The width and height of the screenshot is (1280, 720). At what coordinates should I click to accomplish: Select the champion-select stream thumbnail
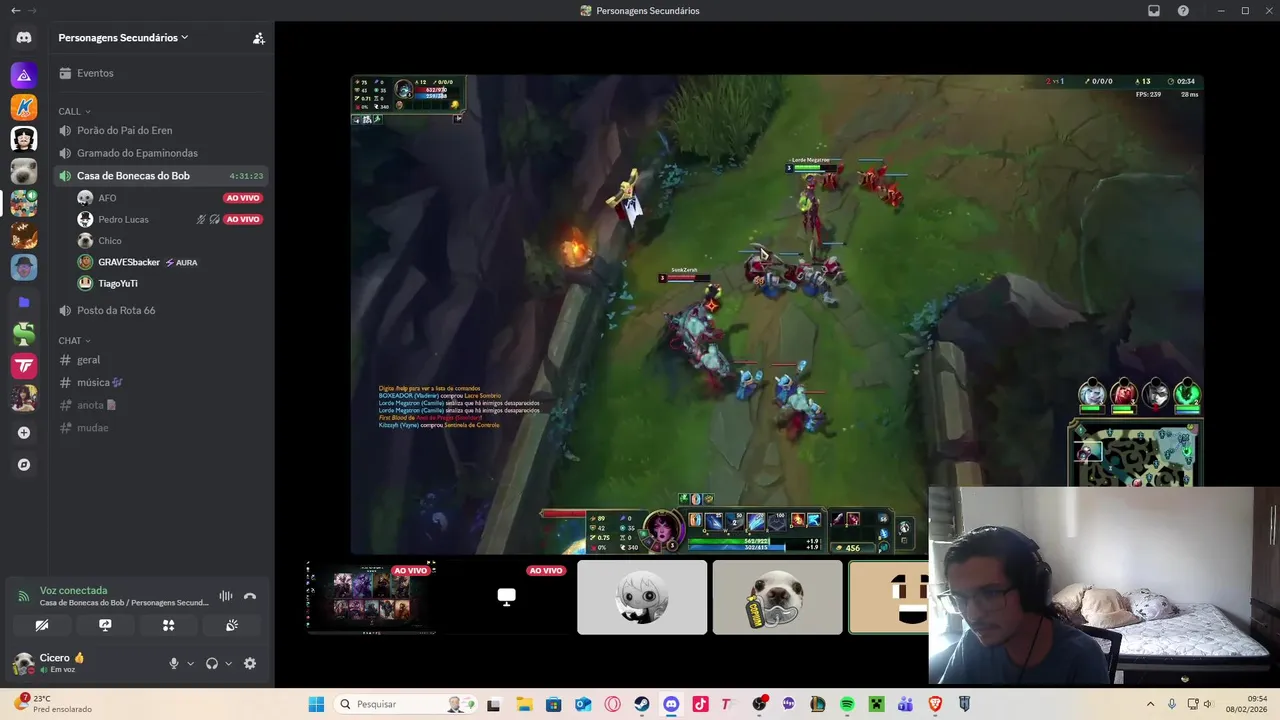tap(371, 597)
